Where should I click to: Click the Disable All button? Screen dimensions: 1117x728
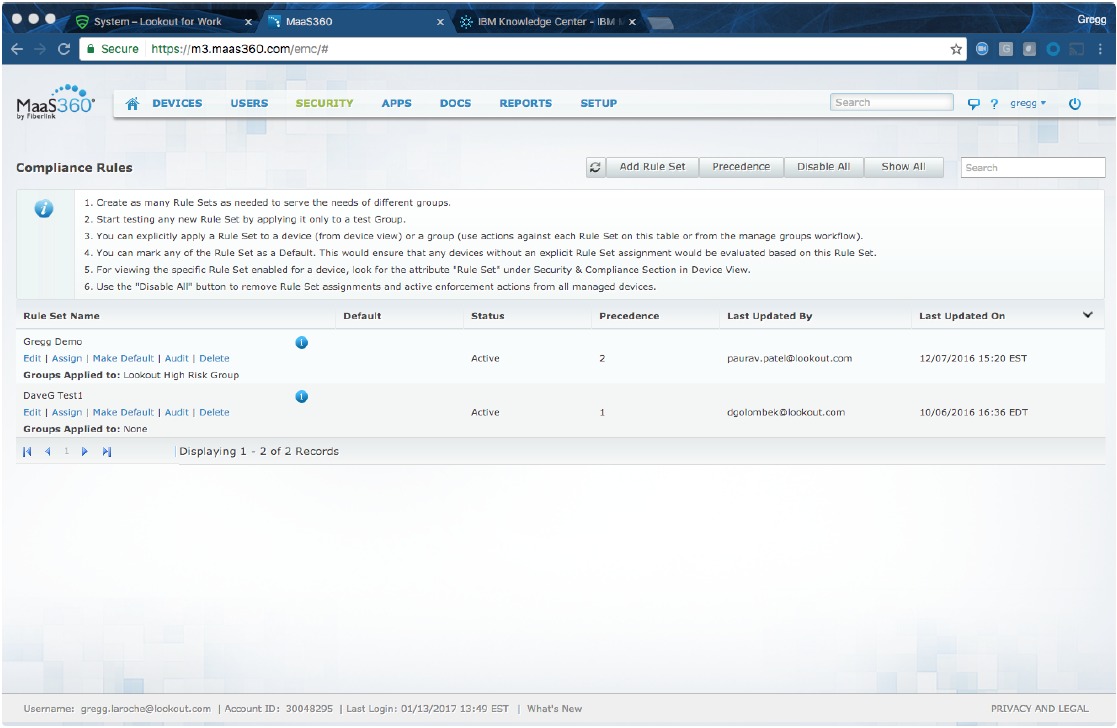pos(824,167)
